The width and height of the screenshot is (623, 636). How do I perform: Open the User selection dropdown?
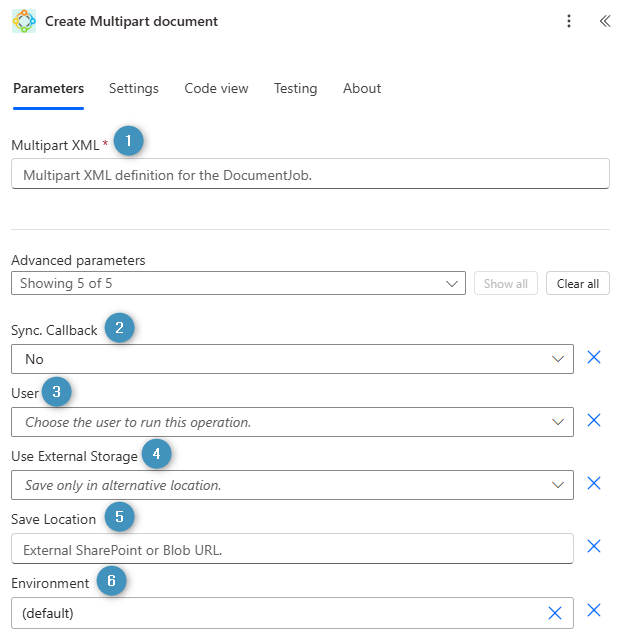292,422
